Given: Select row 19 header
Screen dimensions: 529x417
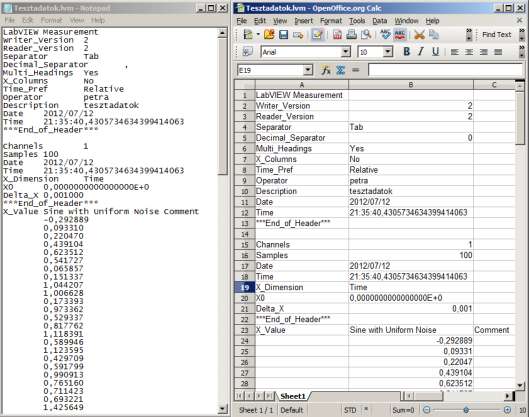Looking at the screenshot, I should click(245, 287).
